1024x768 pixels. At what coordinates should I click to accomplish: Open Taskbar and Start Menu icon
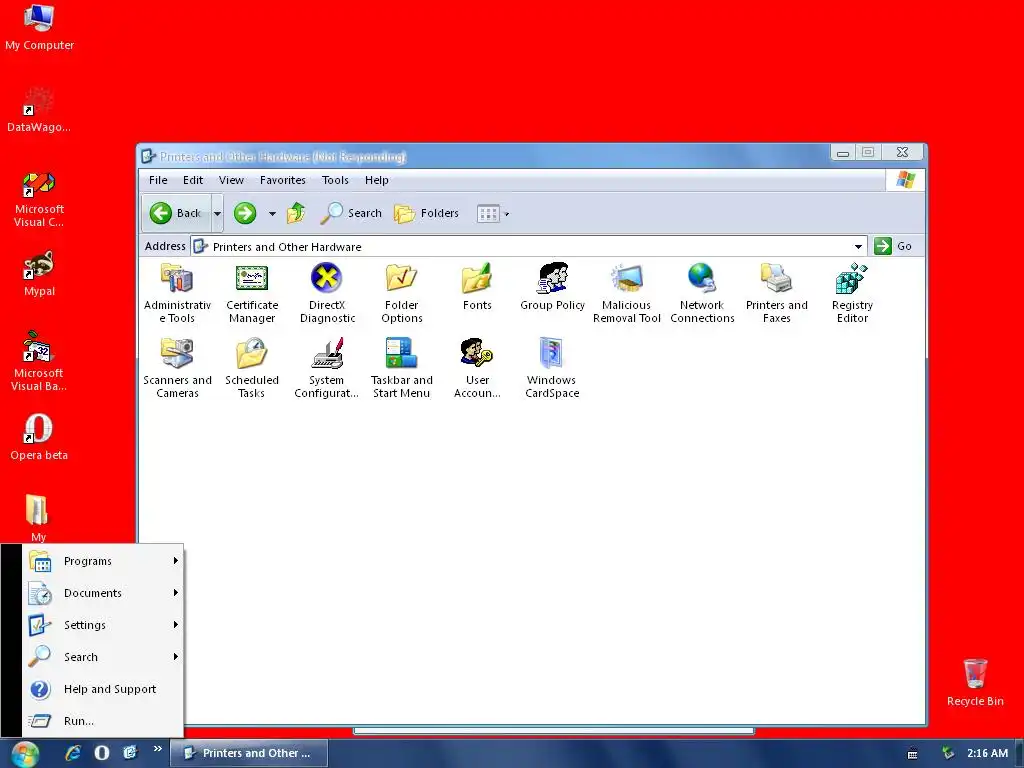point(402,368)
